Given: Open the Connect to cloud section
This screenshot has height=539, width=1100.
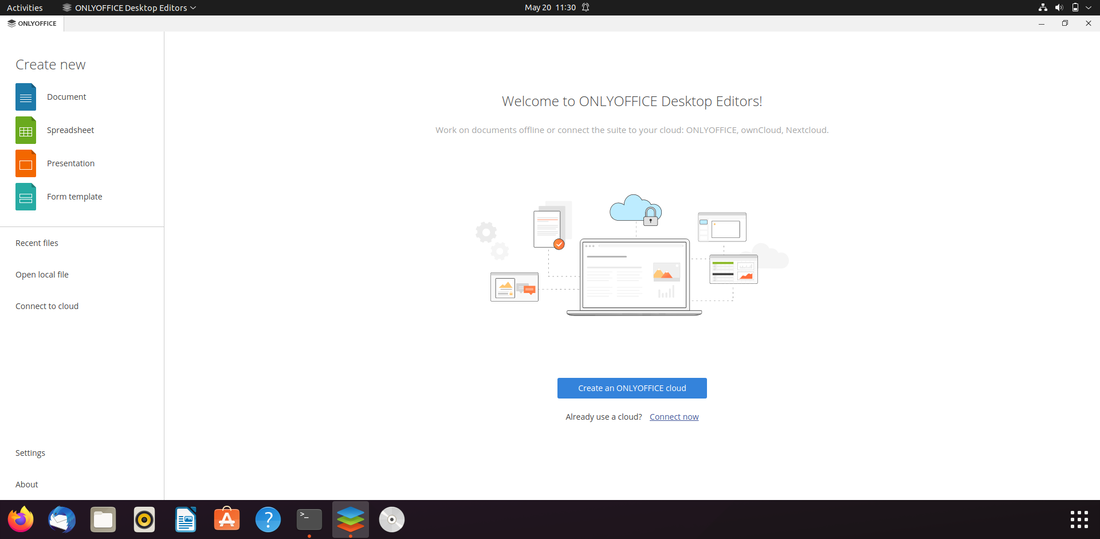Looking at the screenshot, I should 47,306.
